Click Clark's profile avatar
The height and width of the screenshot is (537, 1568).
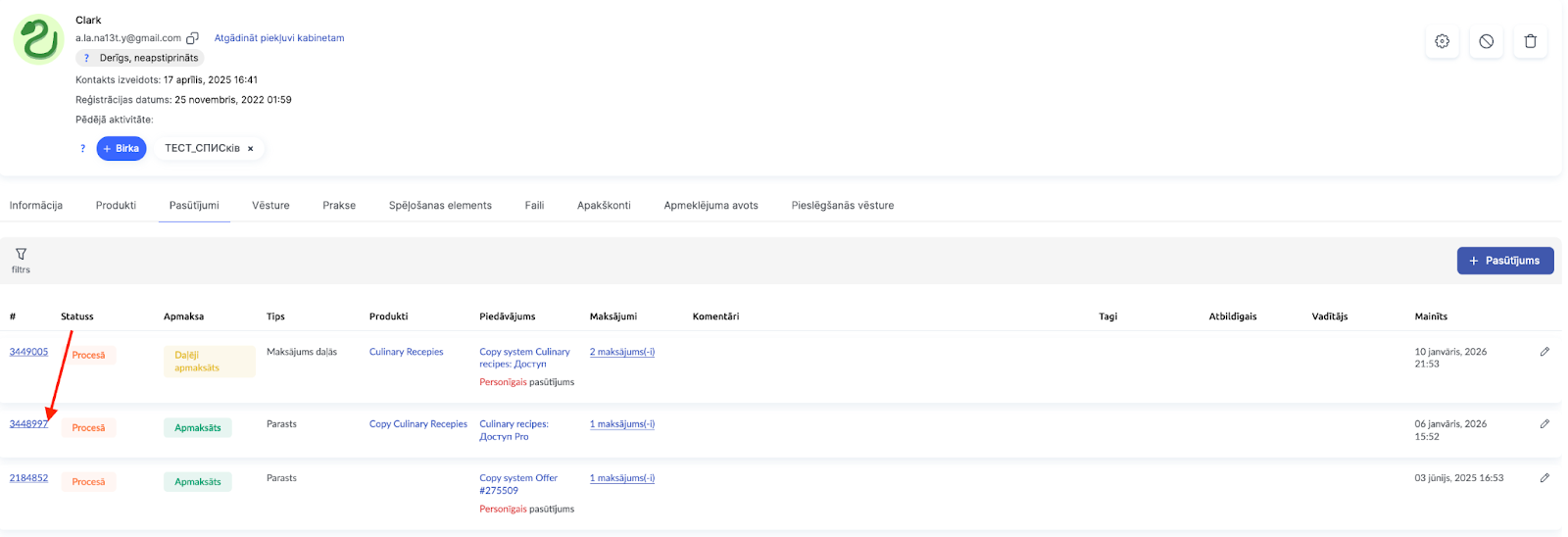(38, 40)
